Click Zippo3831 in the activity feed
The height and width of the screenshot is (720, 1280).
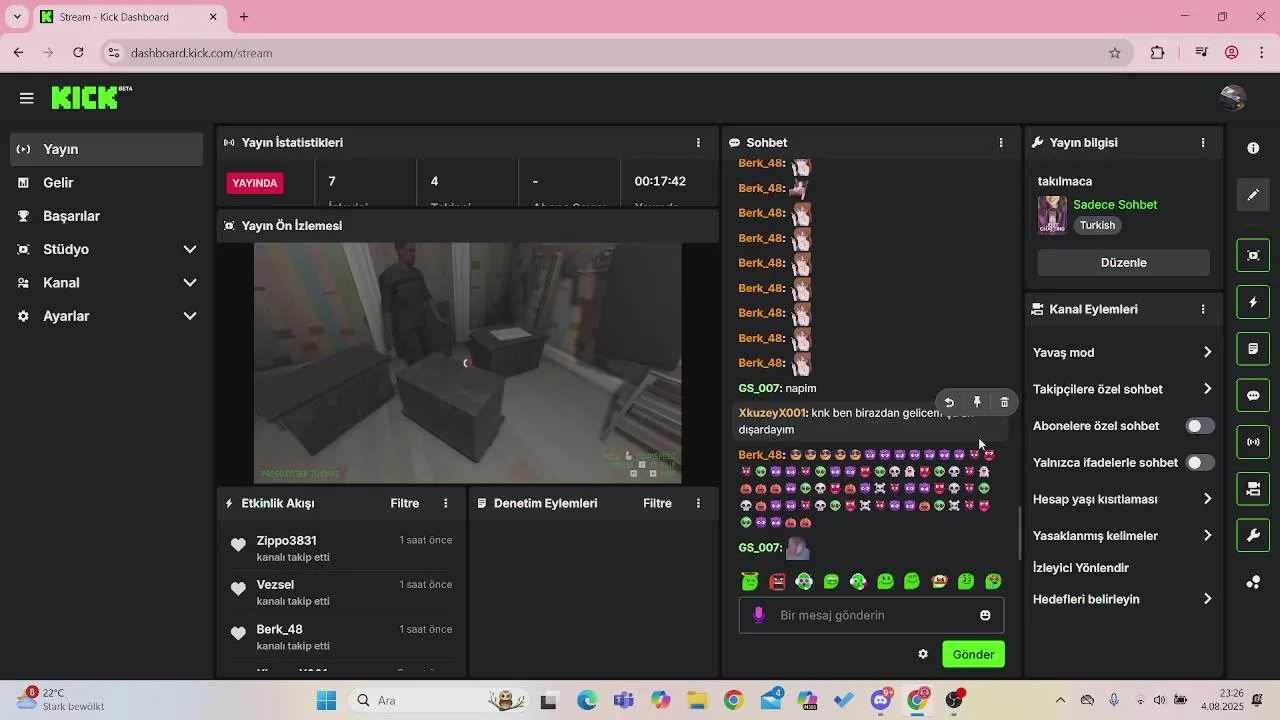(x=286, y=541)
